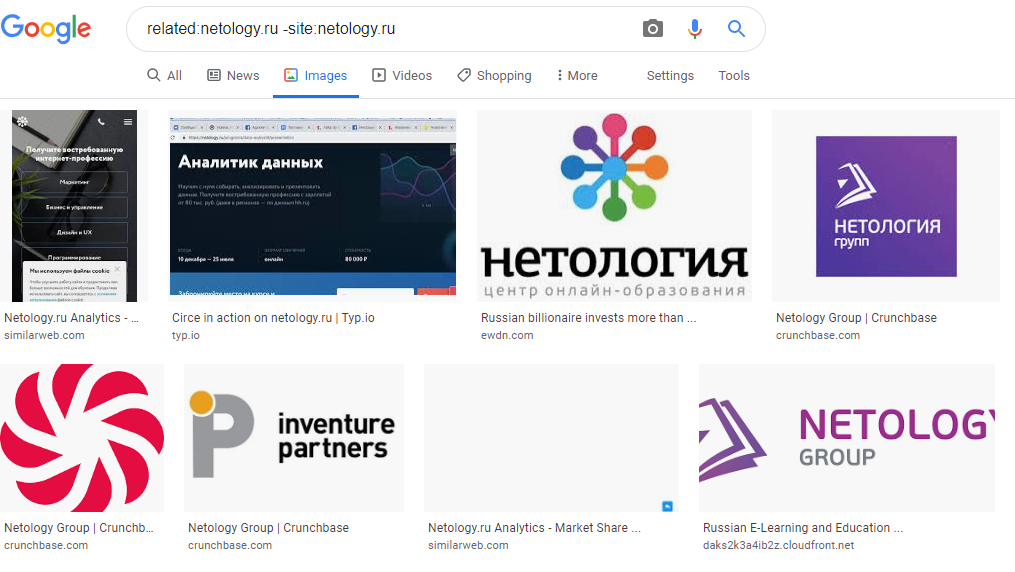Open 'Netology Group | Crunchbase' title under inventure logo

tap(268, 528)
